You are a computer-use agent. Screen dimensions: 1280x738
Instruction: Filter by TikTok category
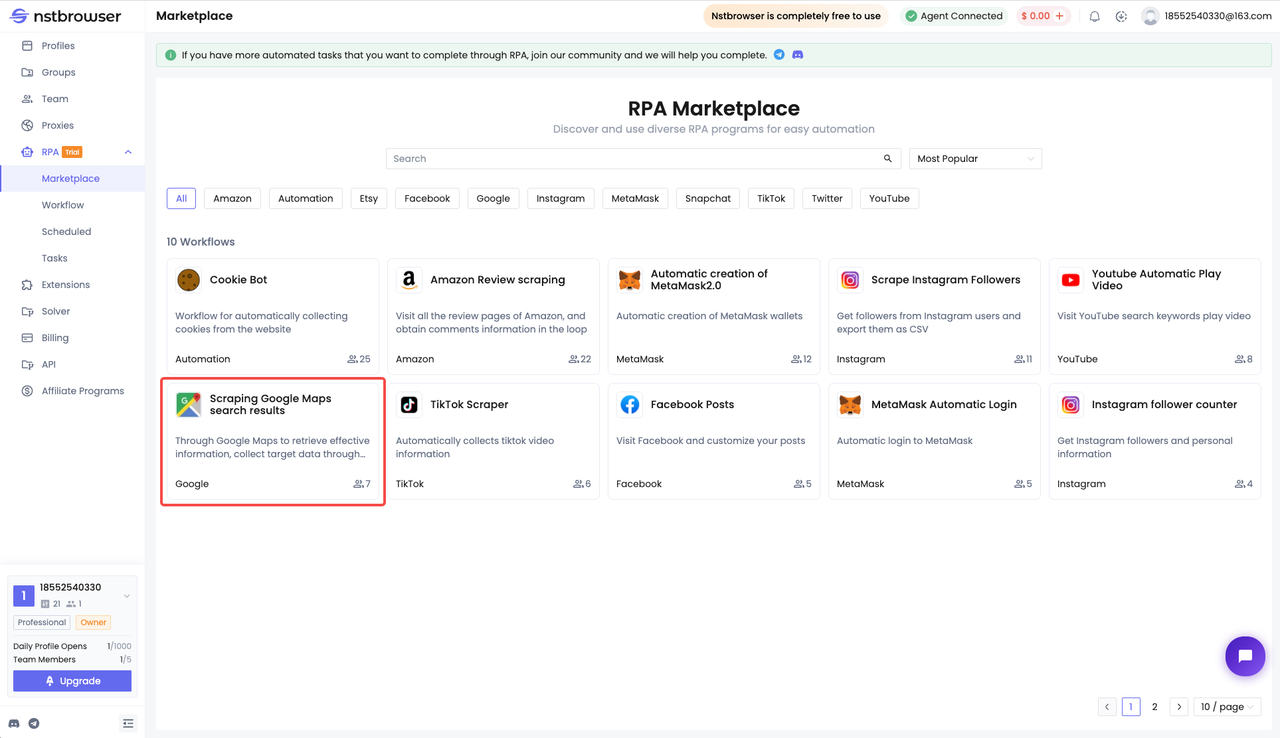(x=771, y=198)
